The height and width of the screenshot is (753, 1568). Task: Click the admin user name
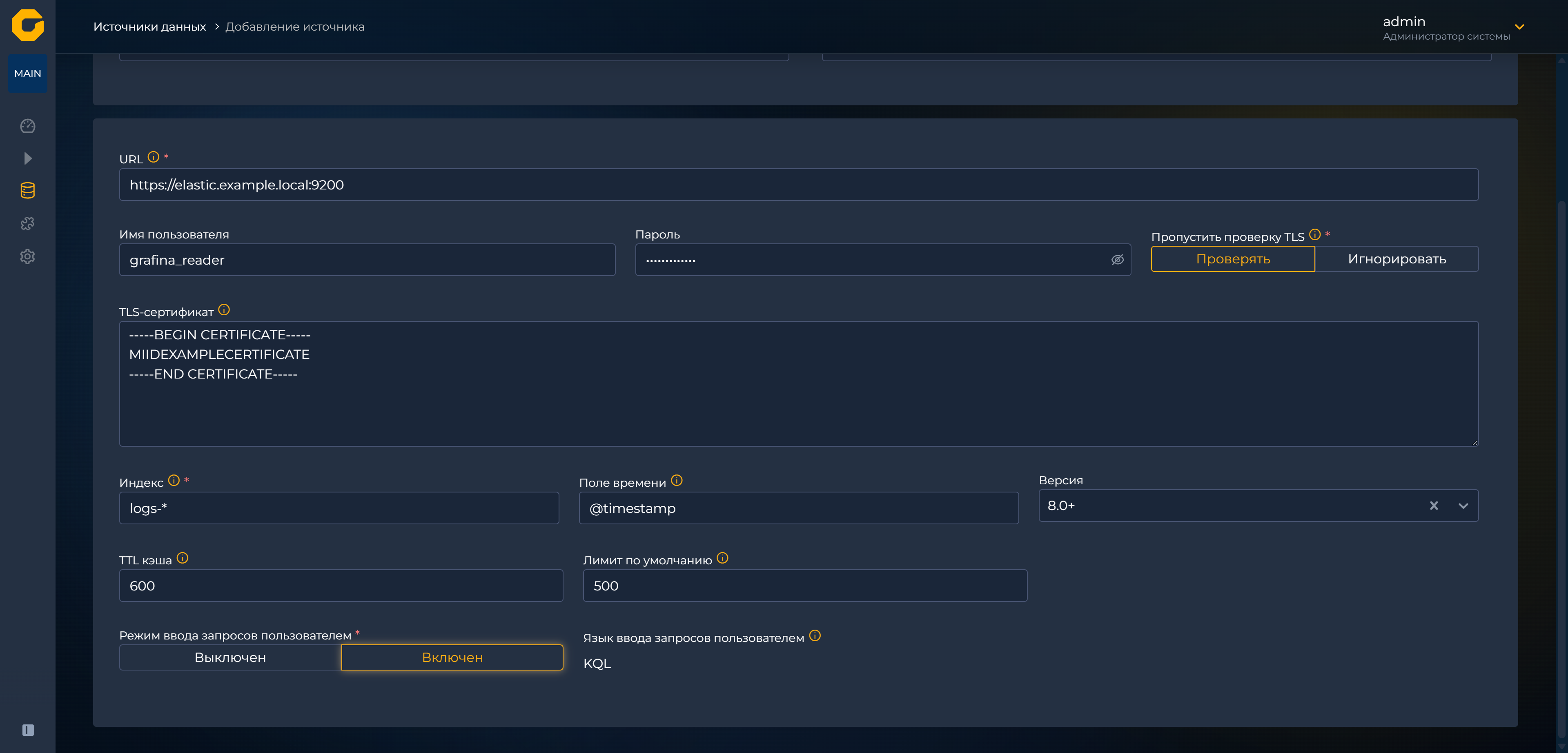pyautogui.click(x=1404, y=22)
